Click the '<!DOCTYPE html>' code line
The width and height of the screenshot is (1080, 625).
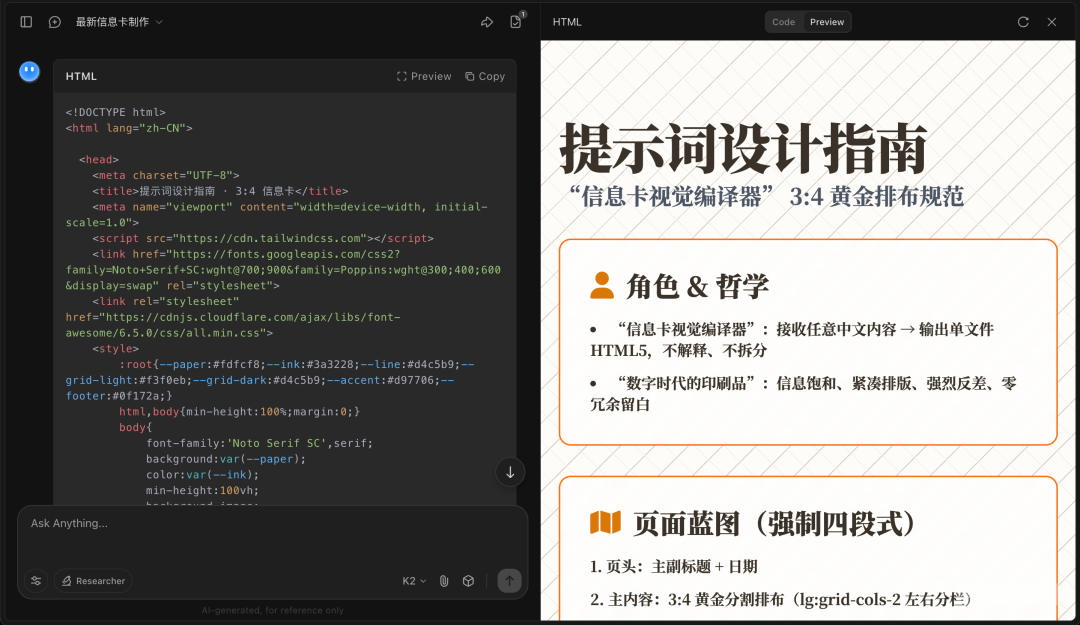[x=116, y=112]
